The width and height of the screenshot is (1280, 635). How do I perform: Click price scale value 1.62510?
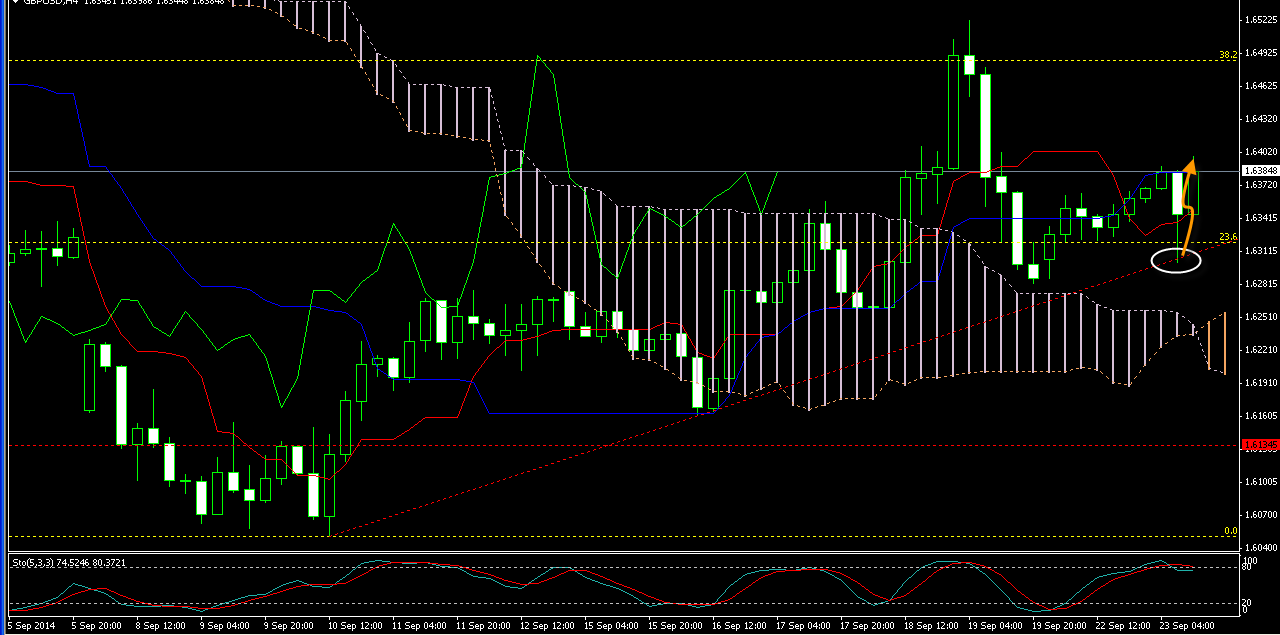(1261, 317)
